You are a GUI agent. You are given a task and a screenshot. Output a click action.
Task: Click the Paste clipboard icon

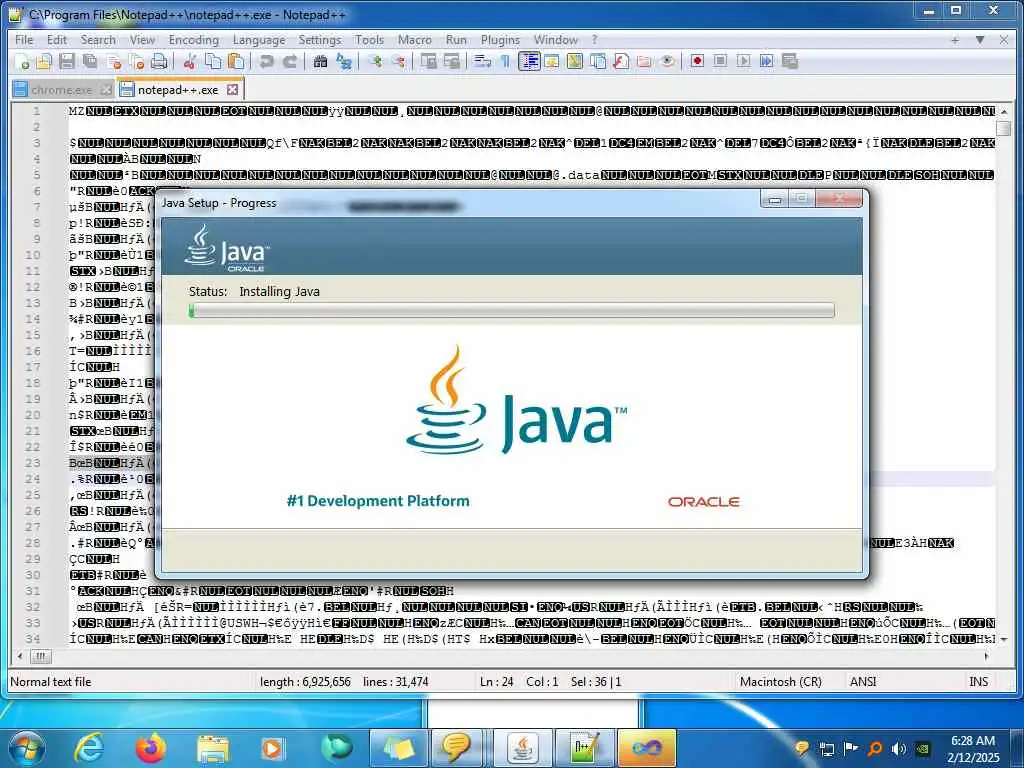click(236, 61)
